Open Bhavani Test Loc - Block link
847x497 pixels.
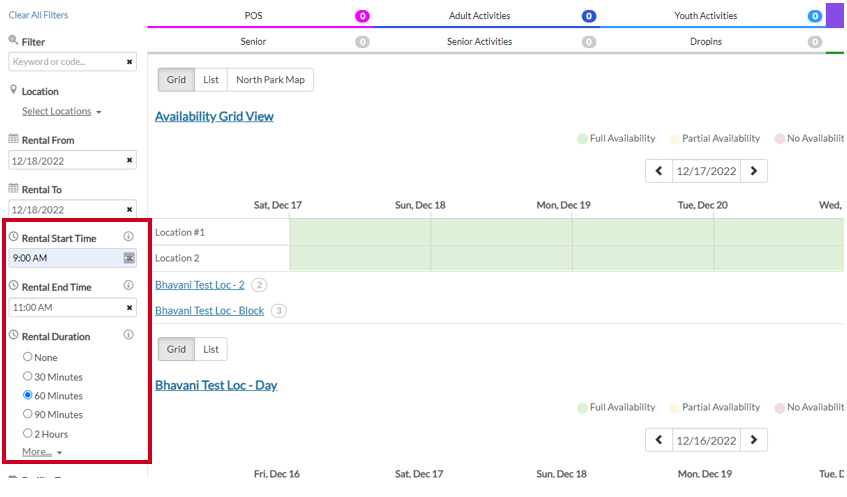click(x=210, y=311)
